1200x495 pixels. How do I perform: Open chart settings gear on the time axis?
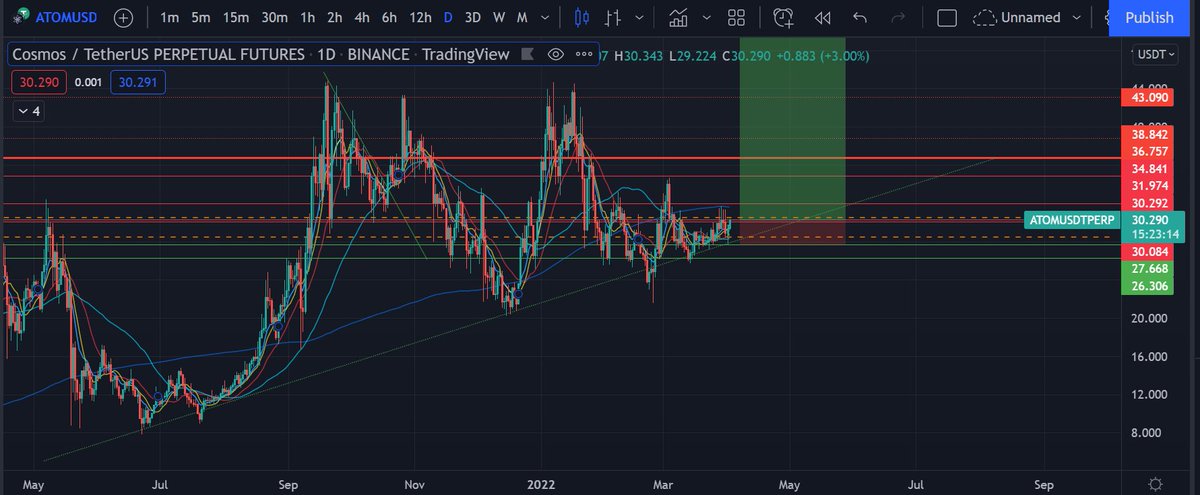coord(1155,483)
